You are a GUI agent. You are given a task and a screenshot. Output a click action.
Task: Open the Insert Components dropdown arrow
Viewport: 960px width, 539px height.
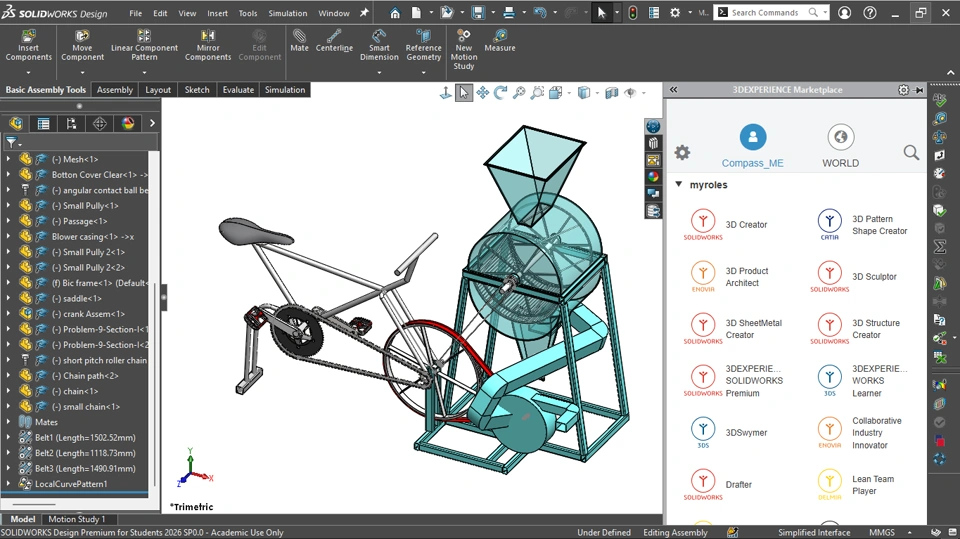coord(28,72)
